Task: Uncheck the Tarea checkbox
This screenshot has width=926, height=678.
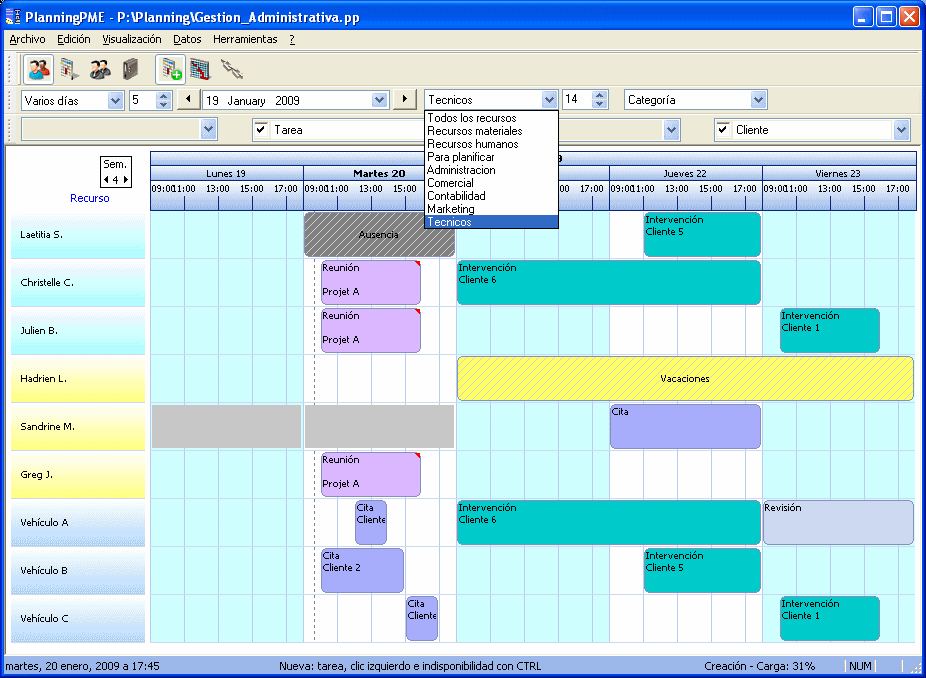Action: 261,129
